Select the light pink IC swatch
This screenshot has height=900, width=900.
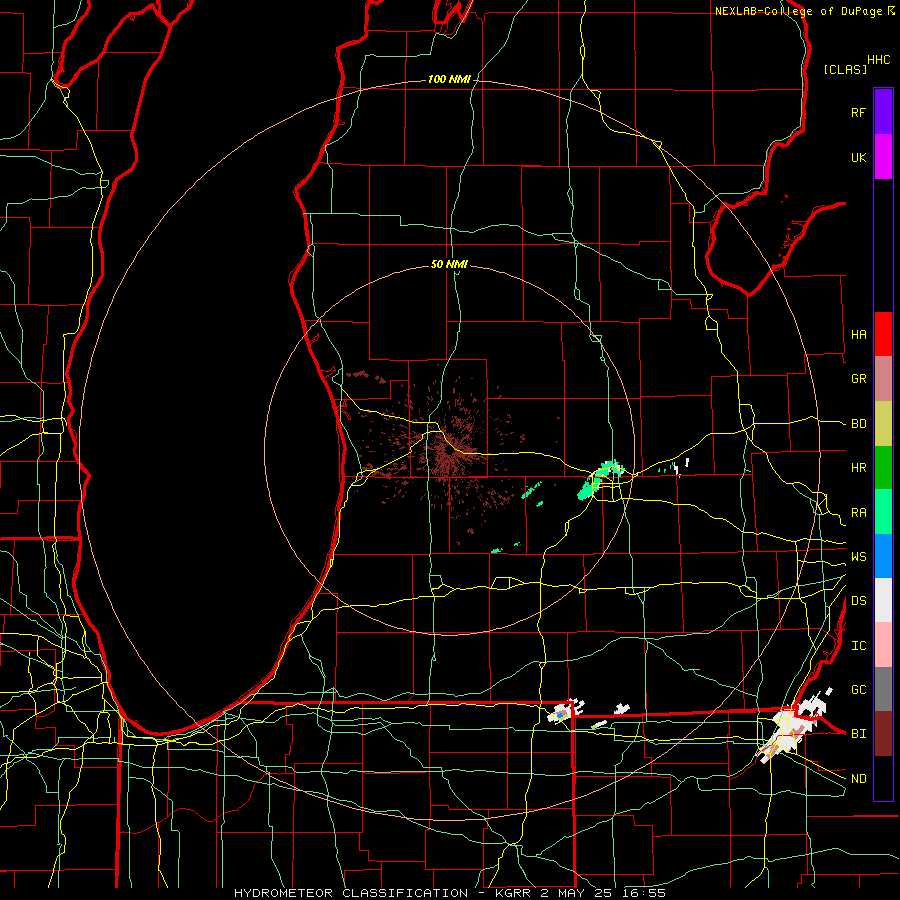883,645
